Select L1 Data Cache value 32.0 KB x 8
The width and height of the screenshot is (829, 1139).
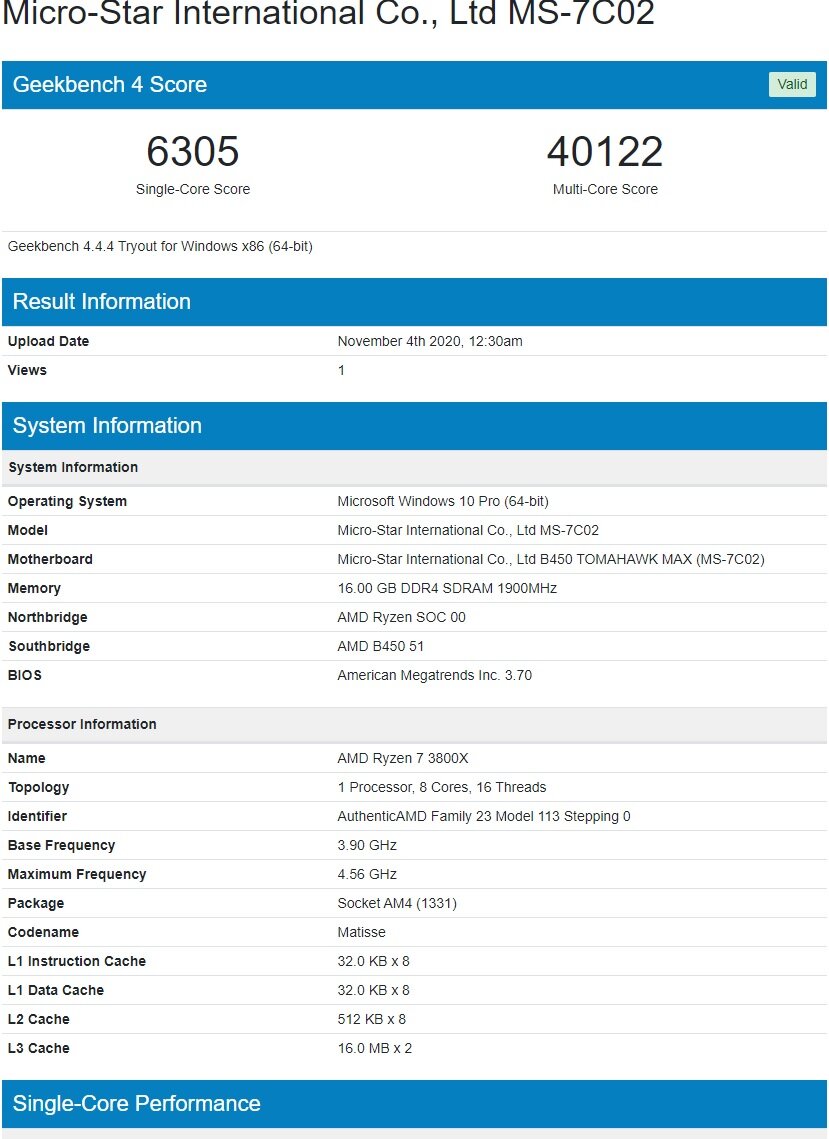point(373,991)
